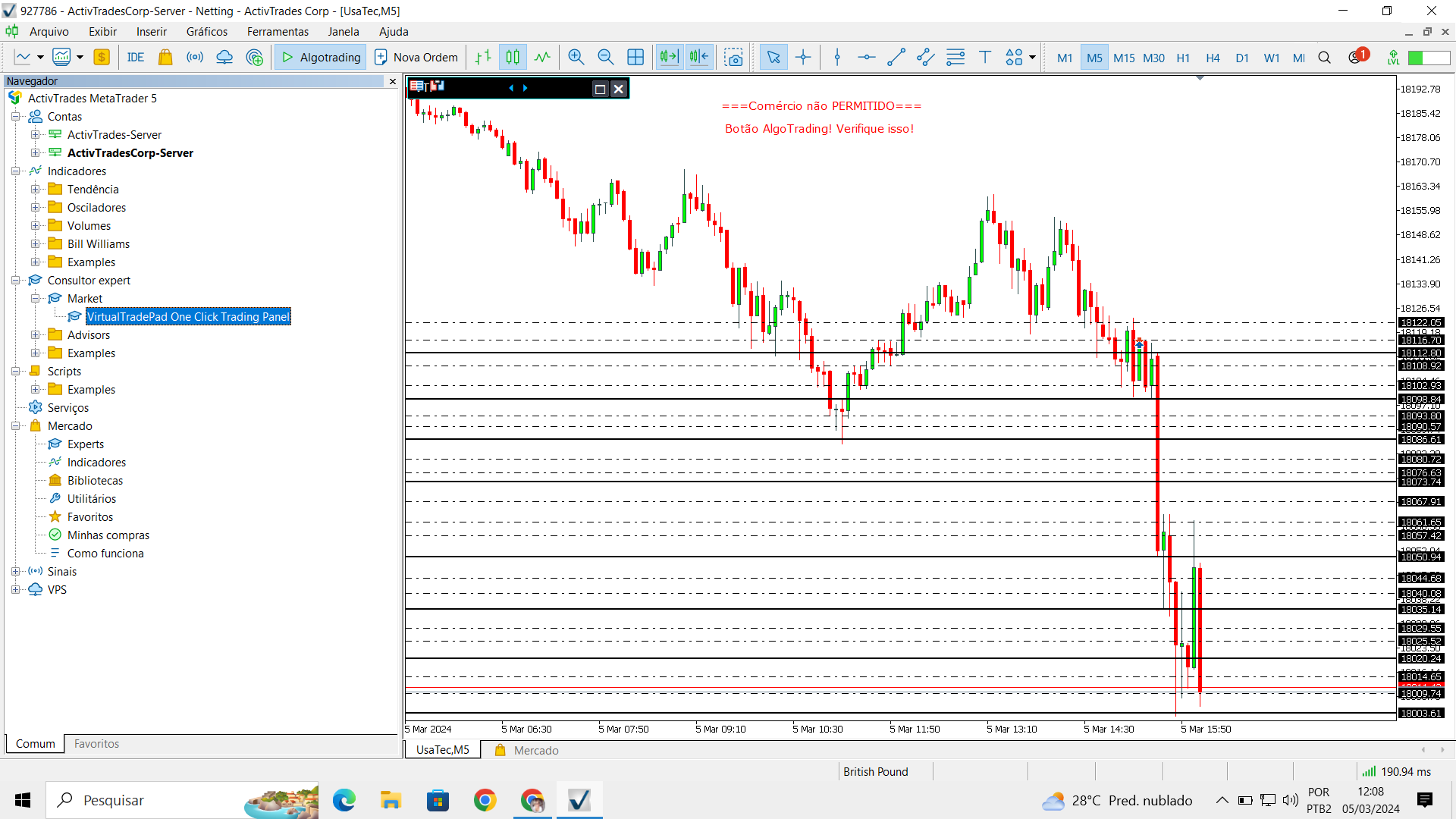Take a chart screenshot with camera icon

(733, 58)
